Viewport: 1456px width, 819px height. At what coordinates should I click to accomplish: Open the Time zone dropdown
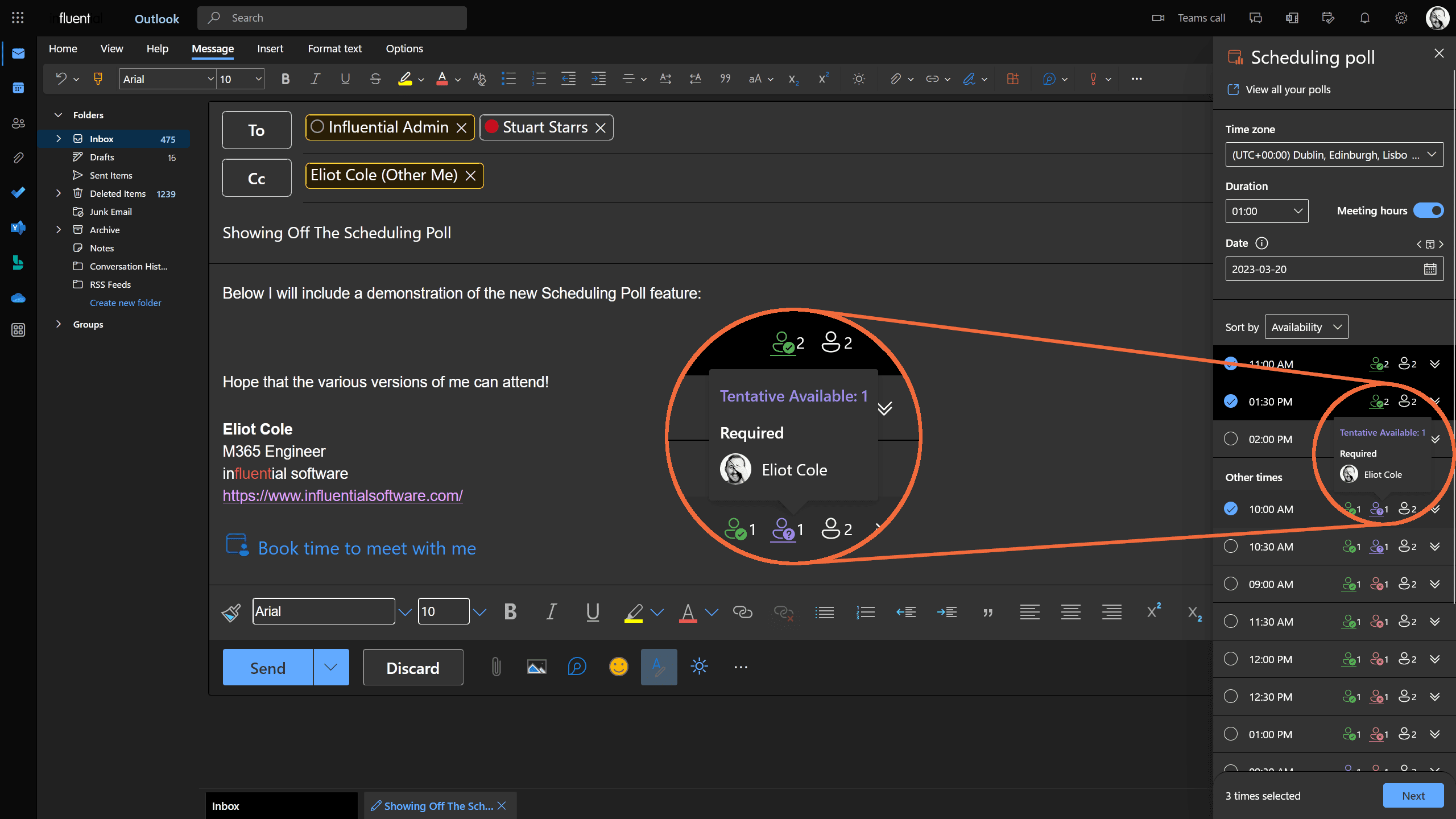[x=1334, y=155]
